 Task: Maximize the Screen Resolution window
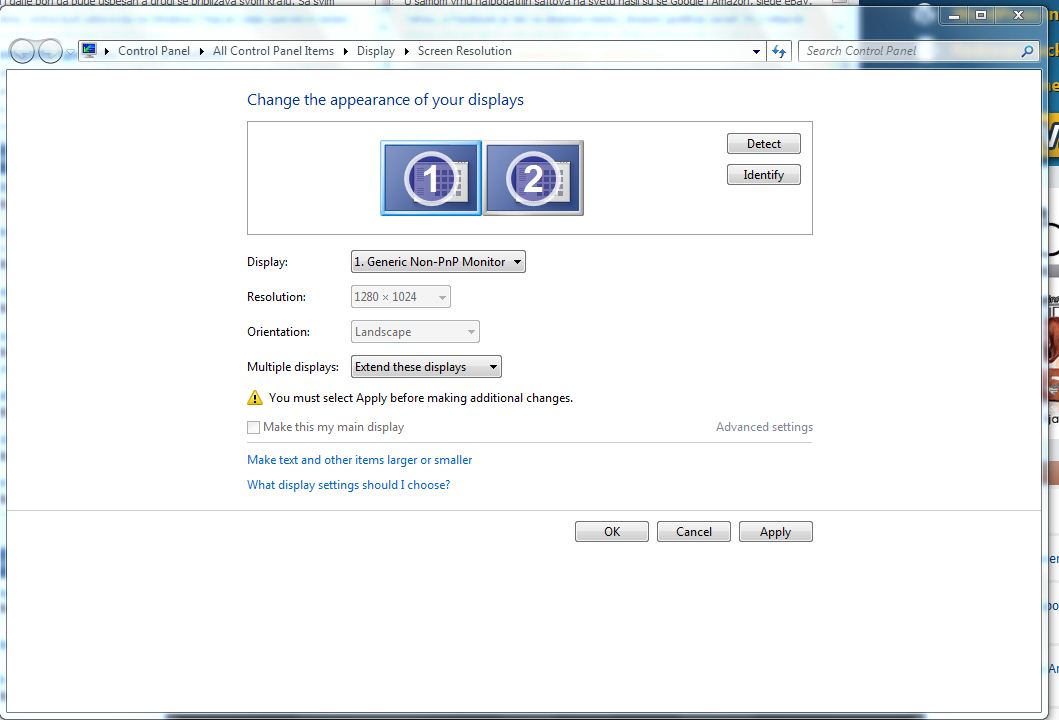coord(981,15)
